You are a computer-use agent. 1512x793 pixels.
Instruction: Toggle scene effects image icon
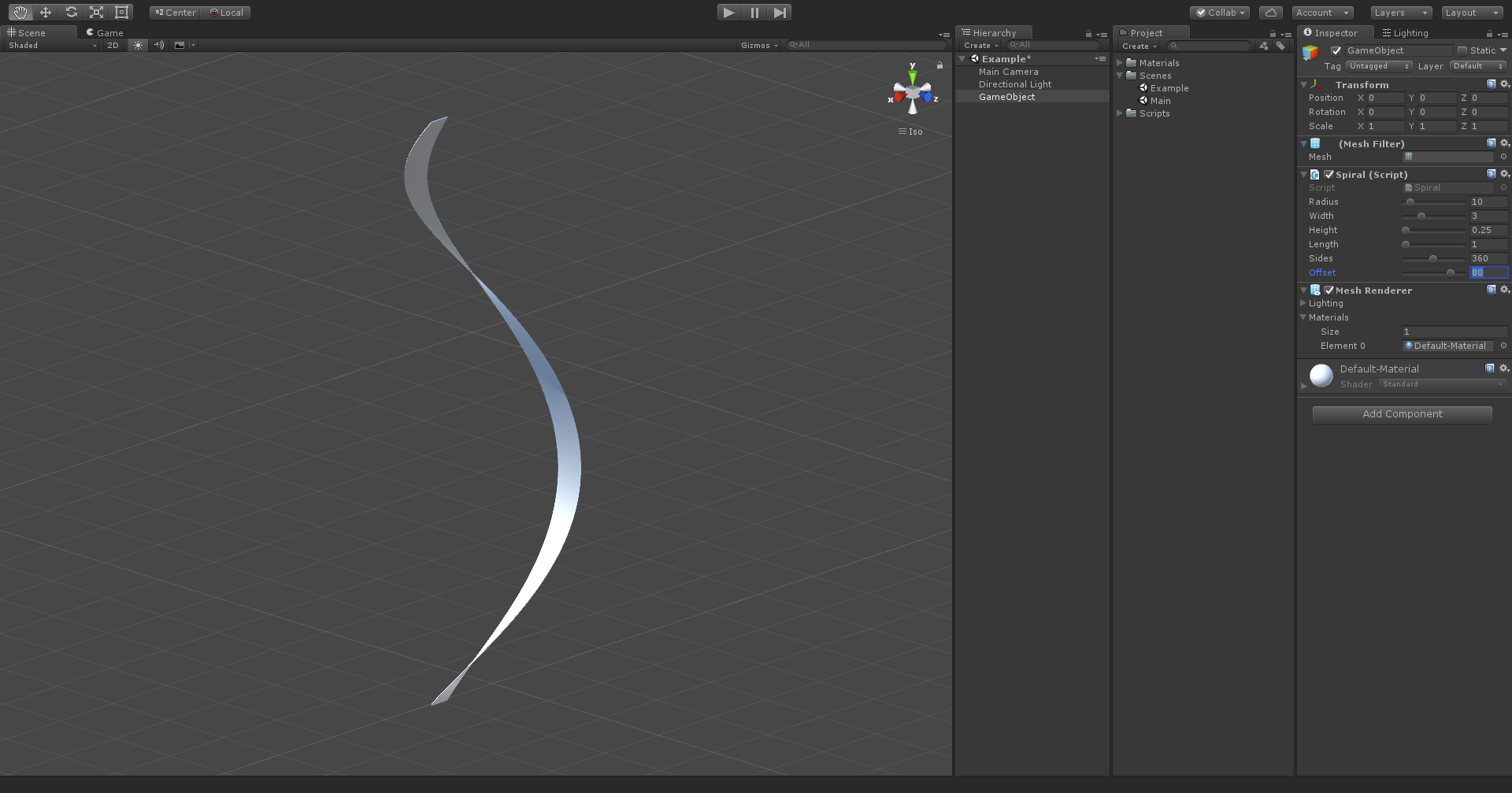(180, 45)
